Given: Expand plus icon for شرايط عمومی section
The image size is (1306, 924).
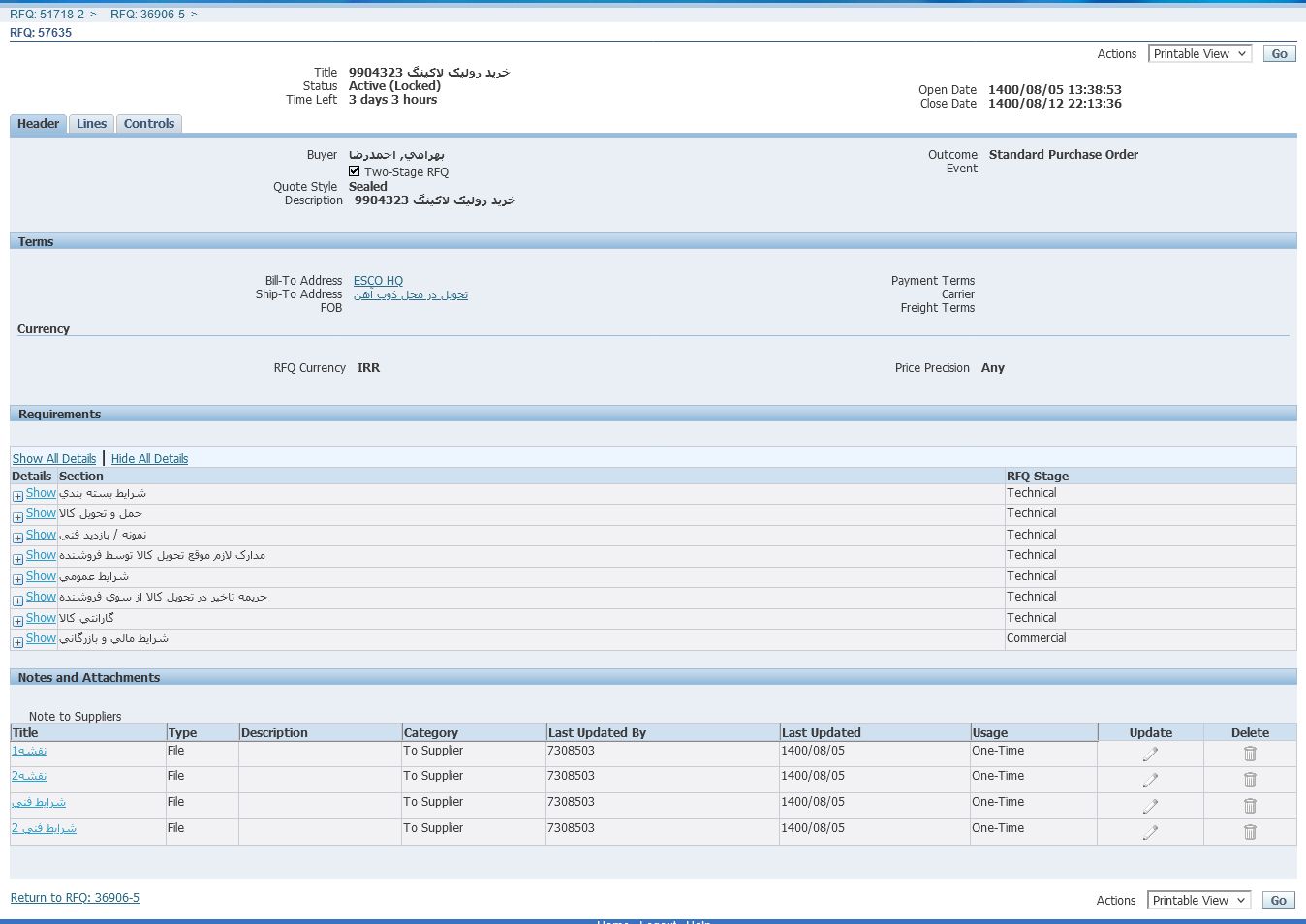Looking at the screenshot, I should [17, 579].
